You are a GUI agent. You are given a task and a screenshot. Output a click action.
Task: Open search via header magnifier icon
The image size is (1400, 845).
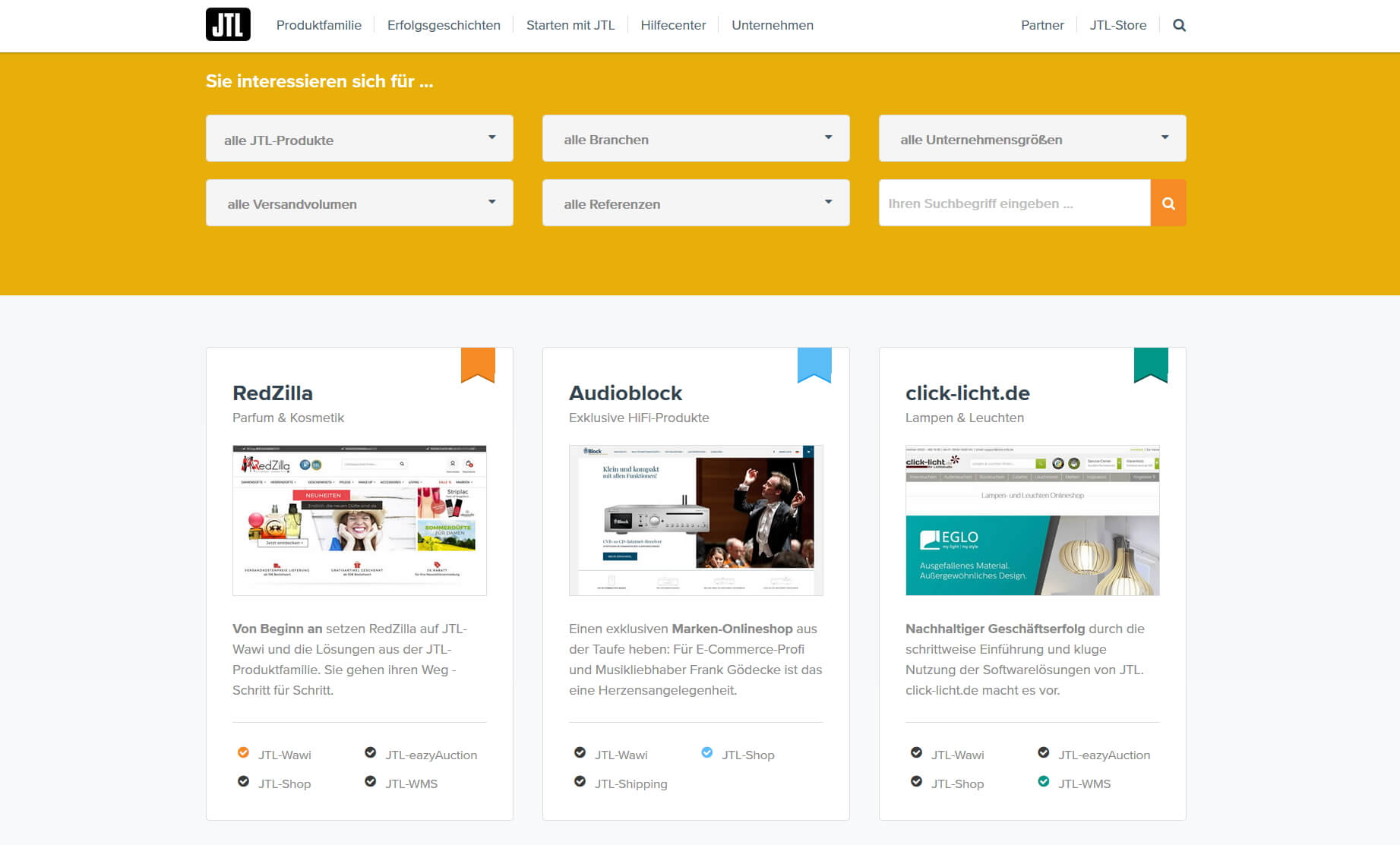(x=1179, y=25)
